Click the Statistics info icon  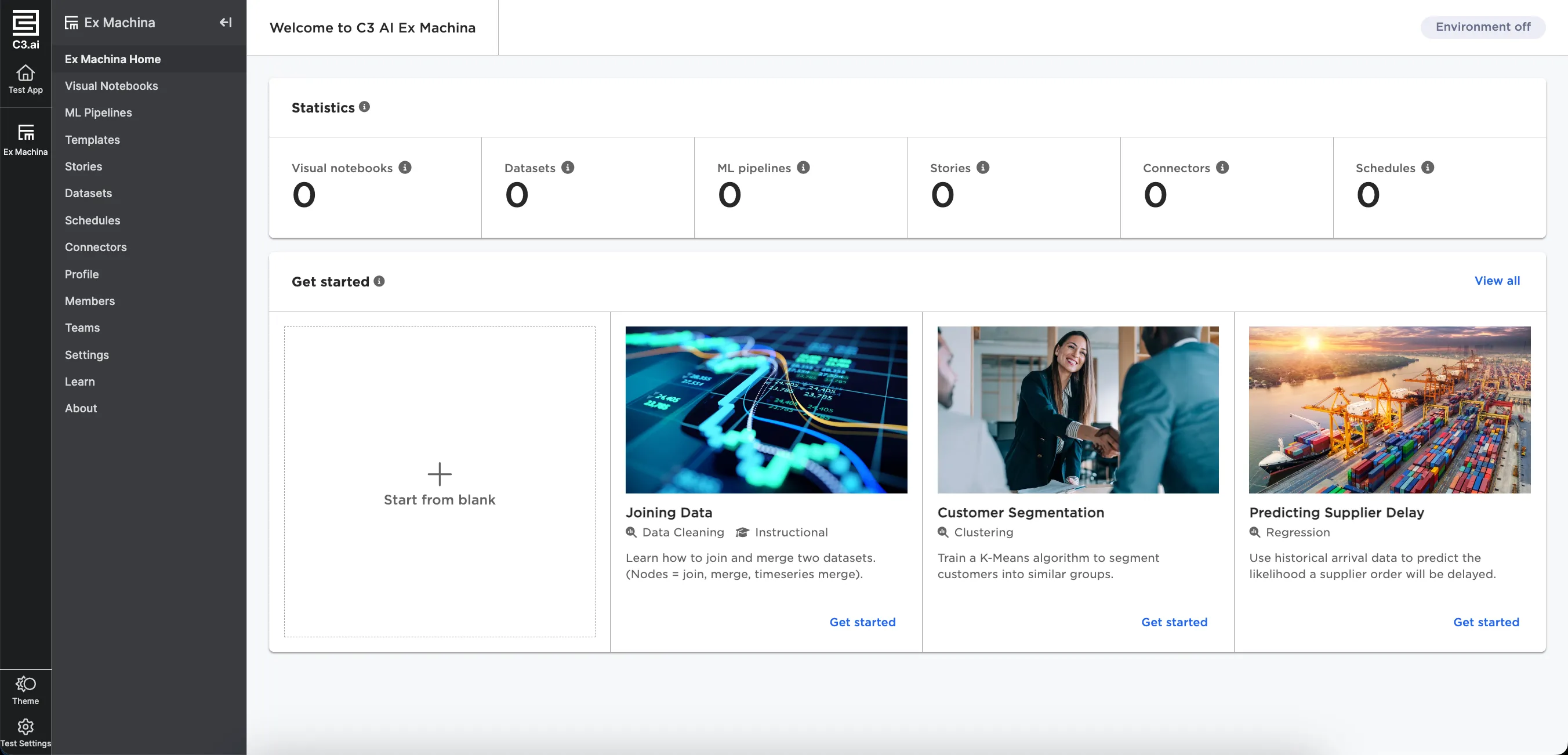click(x=364, y=107)
